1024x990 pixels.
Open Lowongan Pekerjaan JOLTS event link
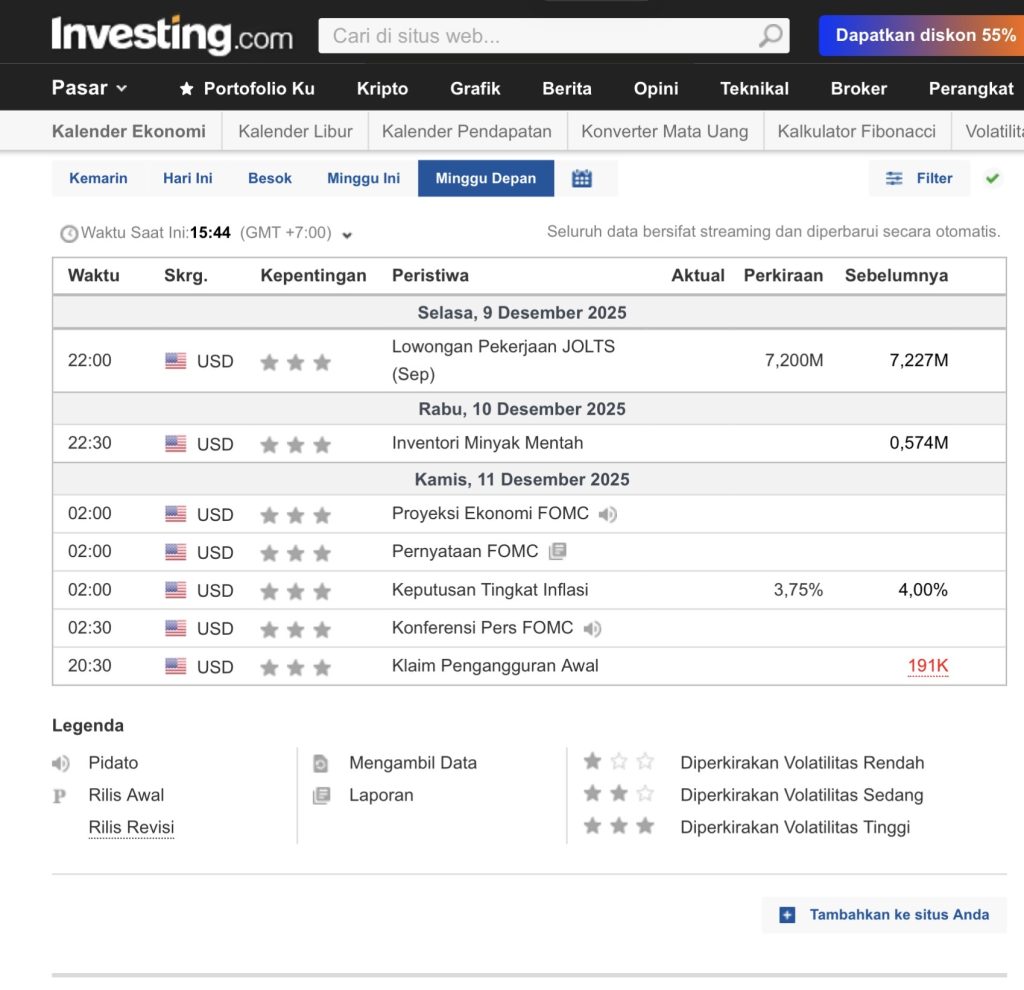point(503,347)
